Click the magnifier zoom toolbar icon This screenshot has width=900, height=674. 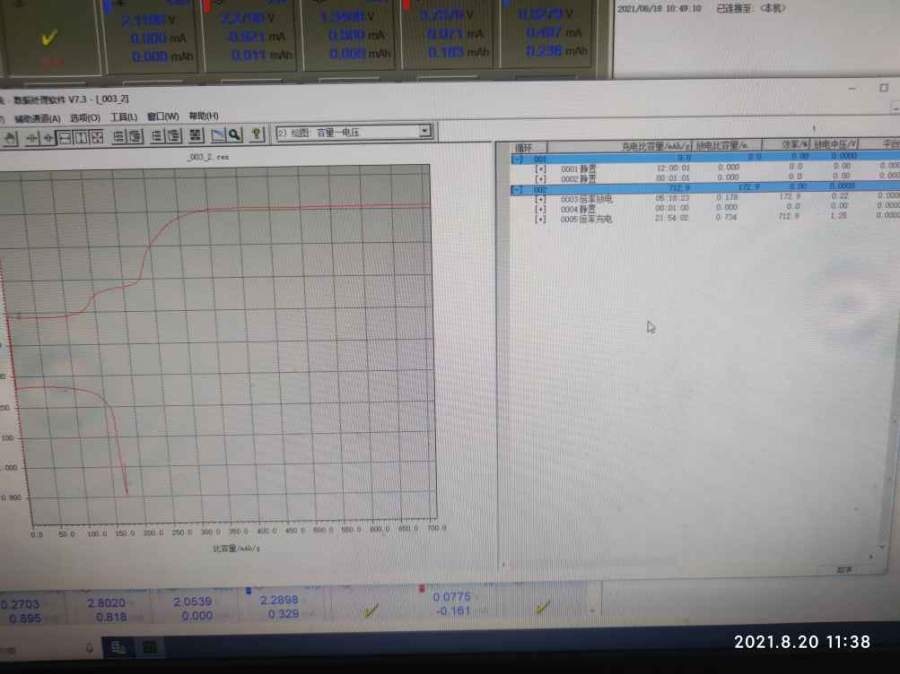pyautogui.click(x=235, y=135)
